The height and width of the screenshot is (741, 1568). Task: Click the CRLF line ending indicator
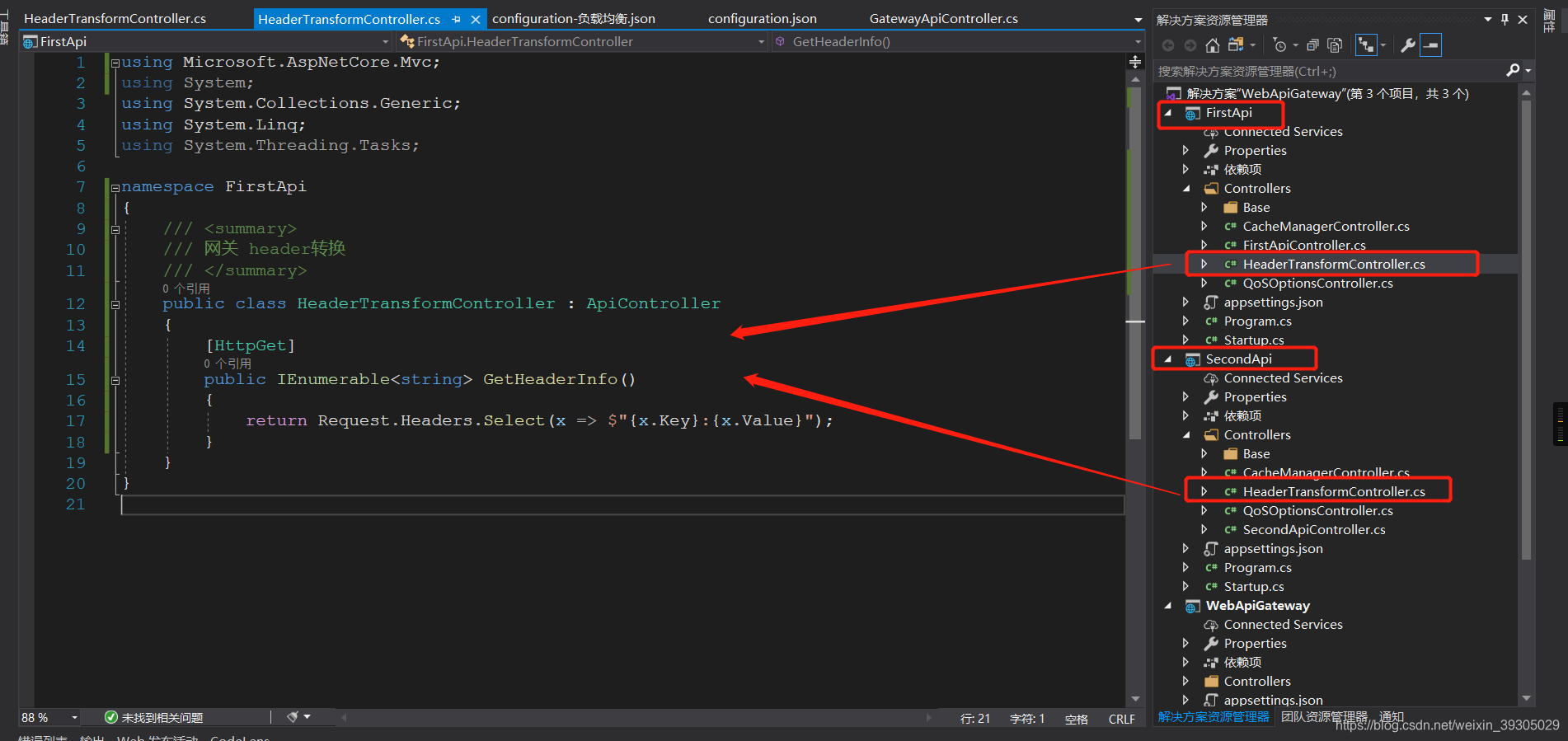click(x=1121, y=719)
